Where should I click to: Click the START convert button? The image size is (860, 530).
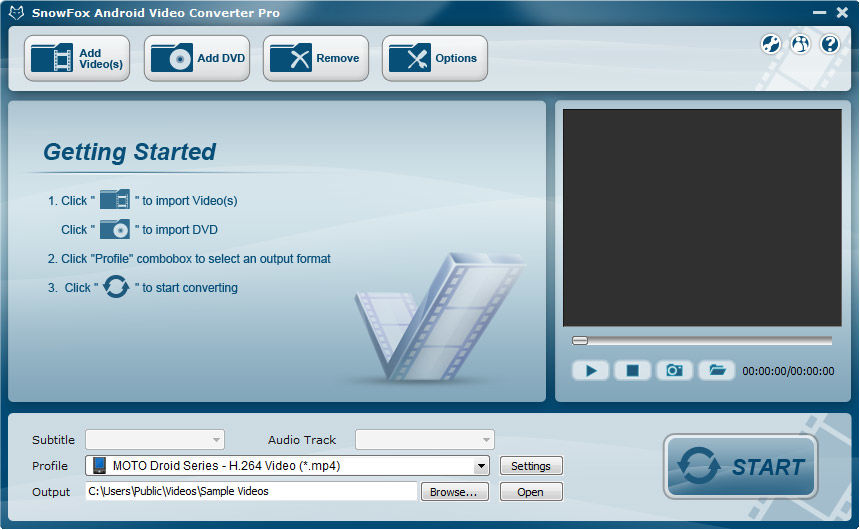(x=740, y=466)
